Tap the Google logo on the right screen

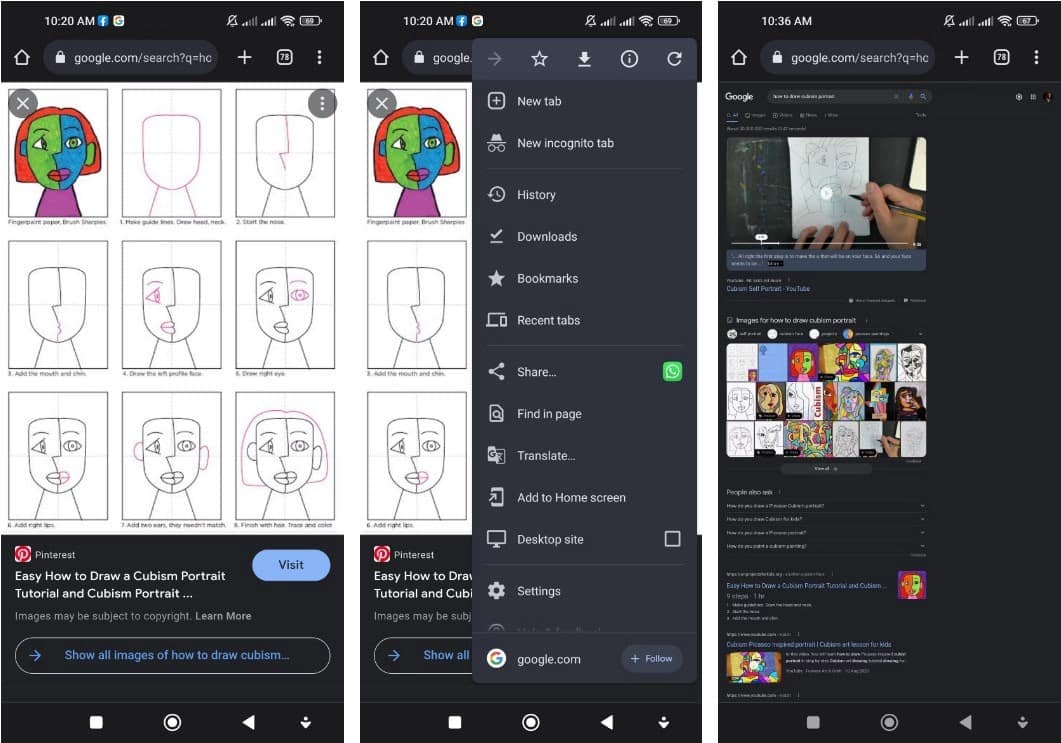[739, 97]
